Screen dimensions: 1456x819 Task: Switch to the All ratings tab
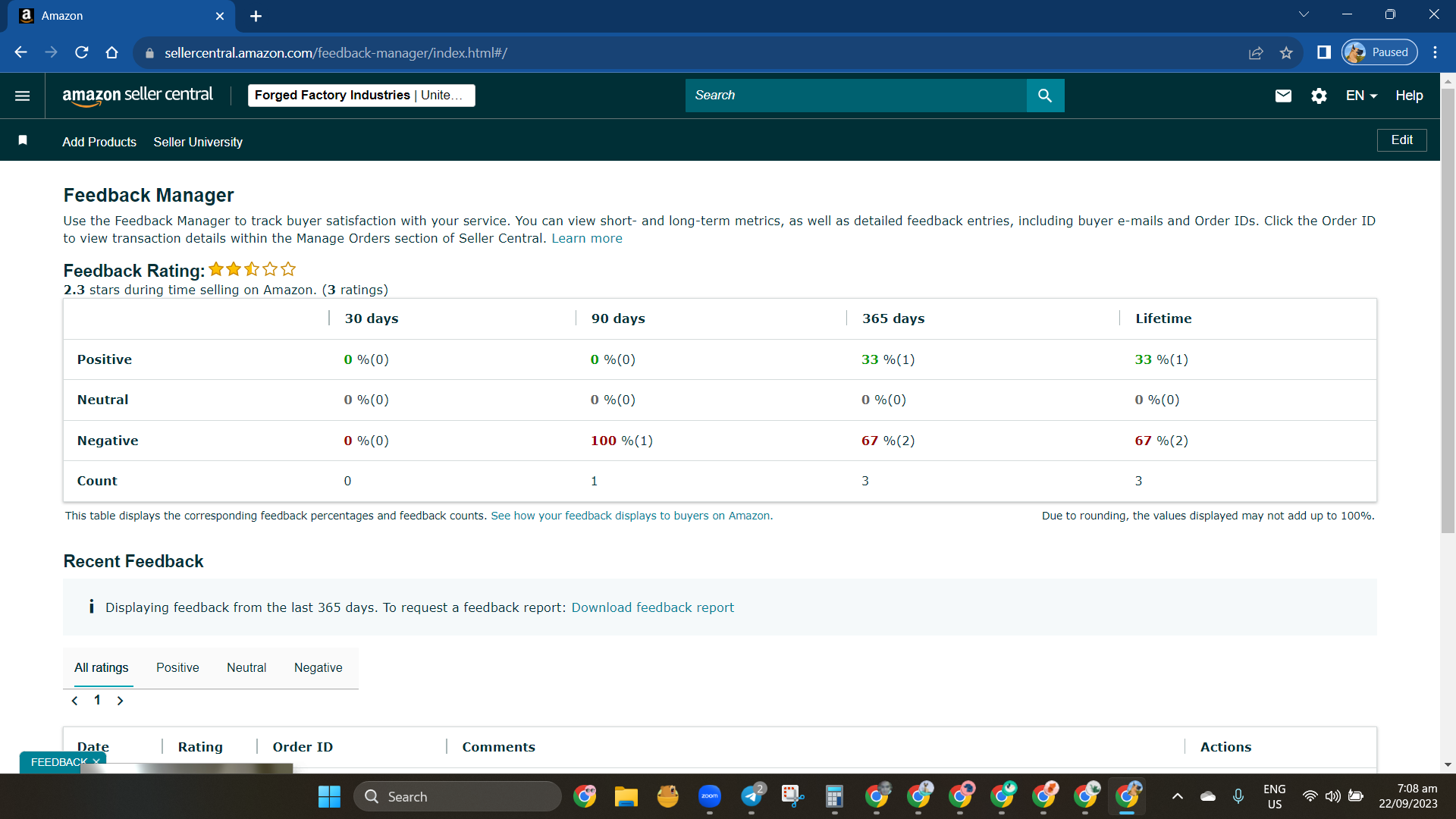point(102,668)
